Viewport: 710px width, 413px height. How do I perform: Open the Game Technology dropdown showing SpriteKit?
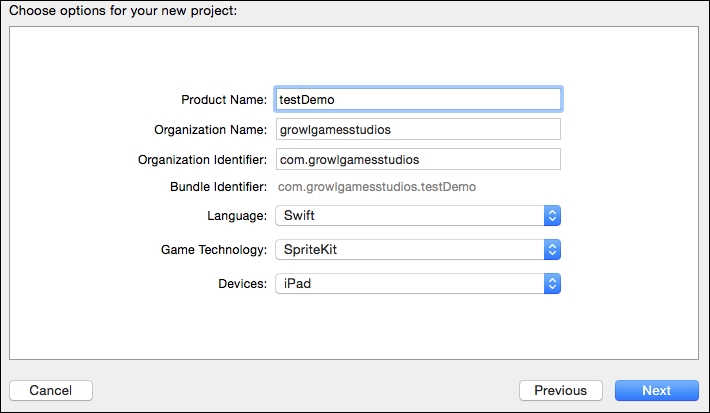pyautogui.click(x=418, y=250)
